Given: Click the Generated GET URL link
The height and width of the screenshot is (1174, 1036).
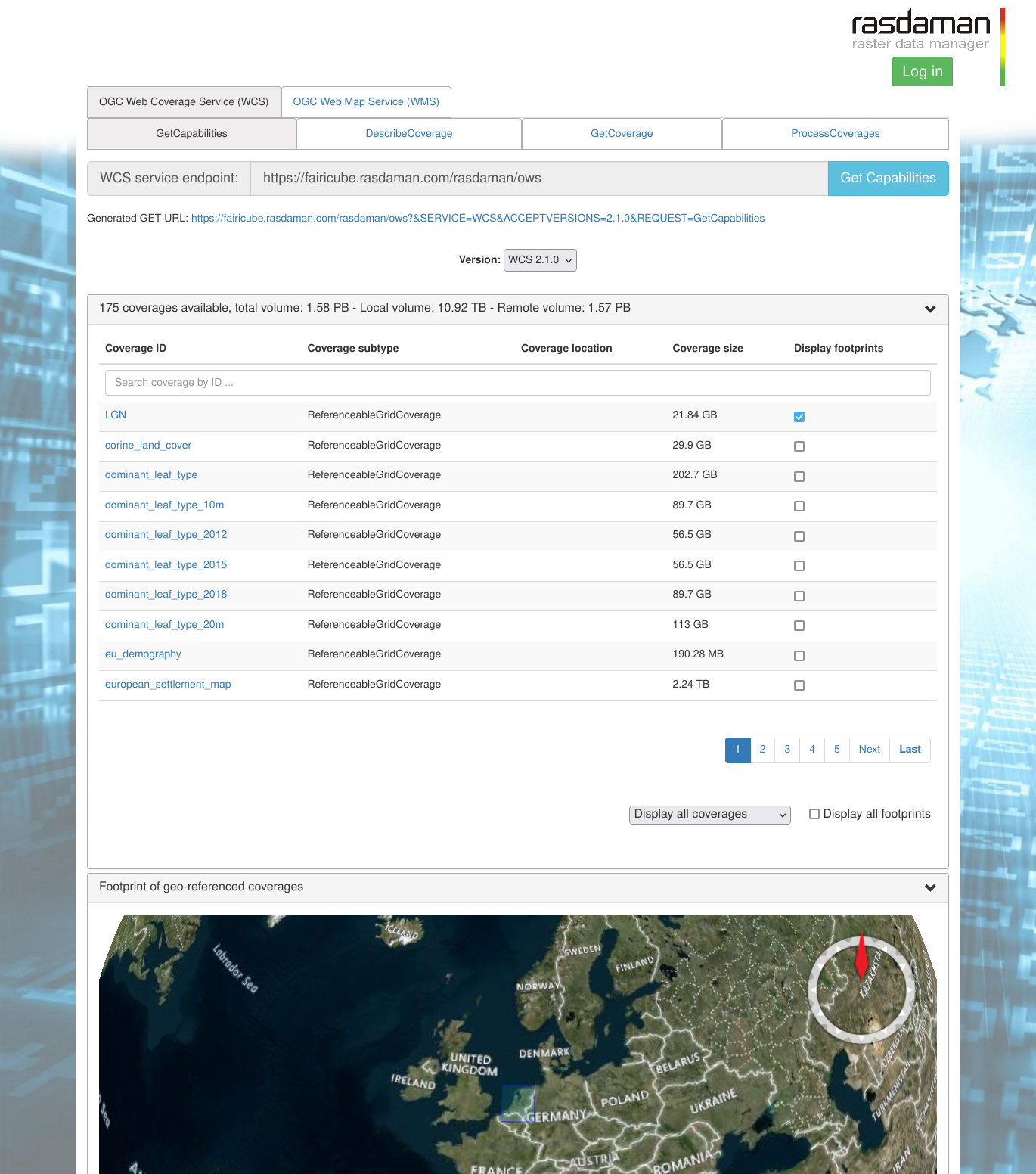Looking at the screenshot, I should (477, 219).
